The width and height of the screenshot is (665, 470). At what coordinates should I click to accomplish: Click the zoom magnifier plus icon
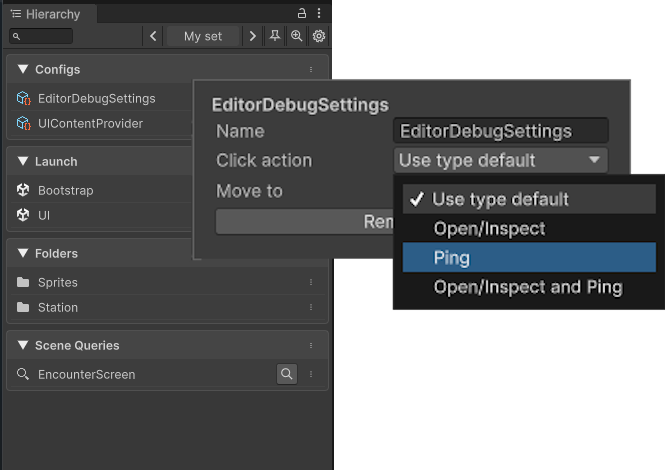[x=296, y=36]
